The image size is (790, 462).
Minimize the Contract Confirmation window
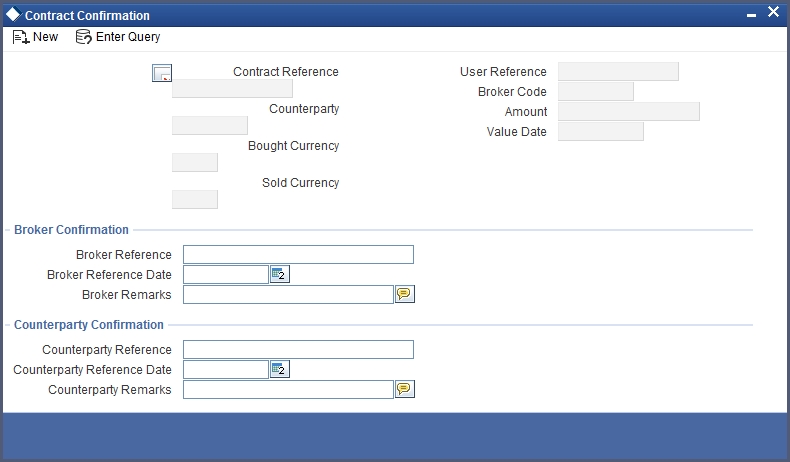(751, 16)
